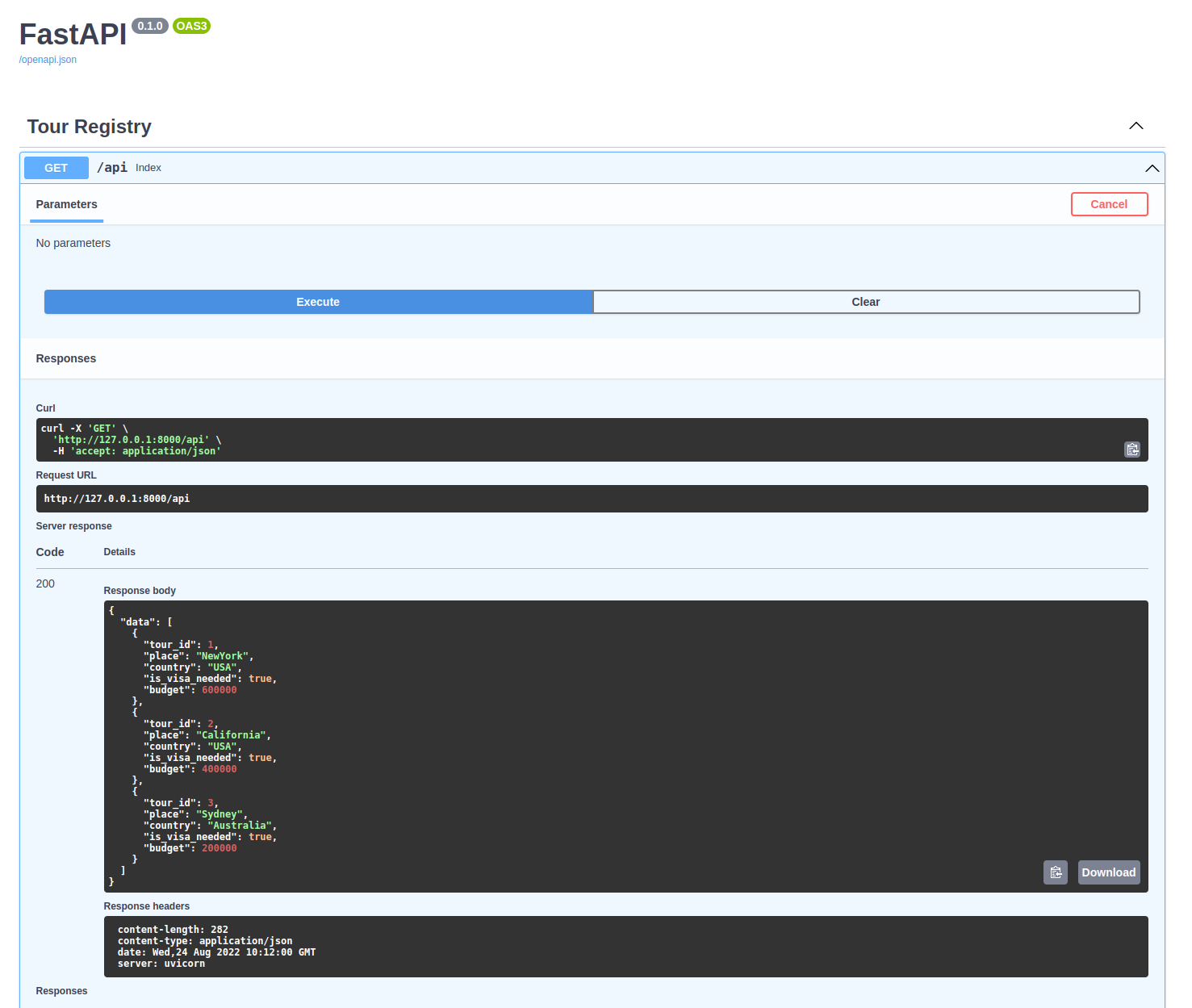Click the 0.1.0 version badge
Image resolution: width=1192 pixels, height=1008 pixels.
[150, 26]
